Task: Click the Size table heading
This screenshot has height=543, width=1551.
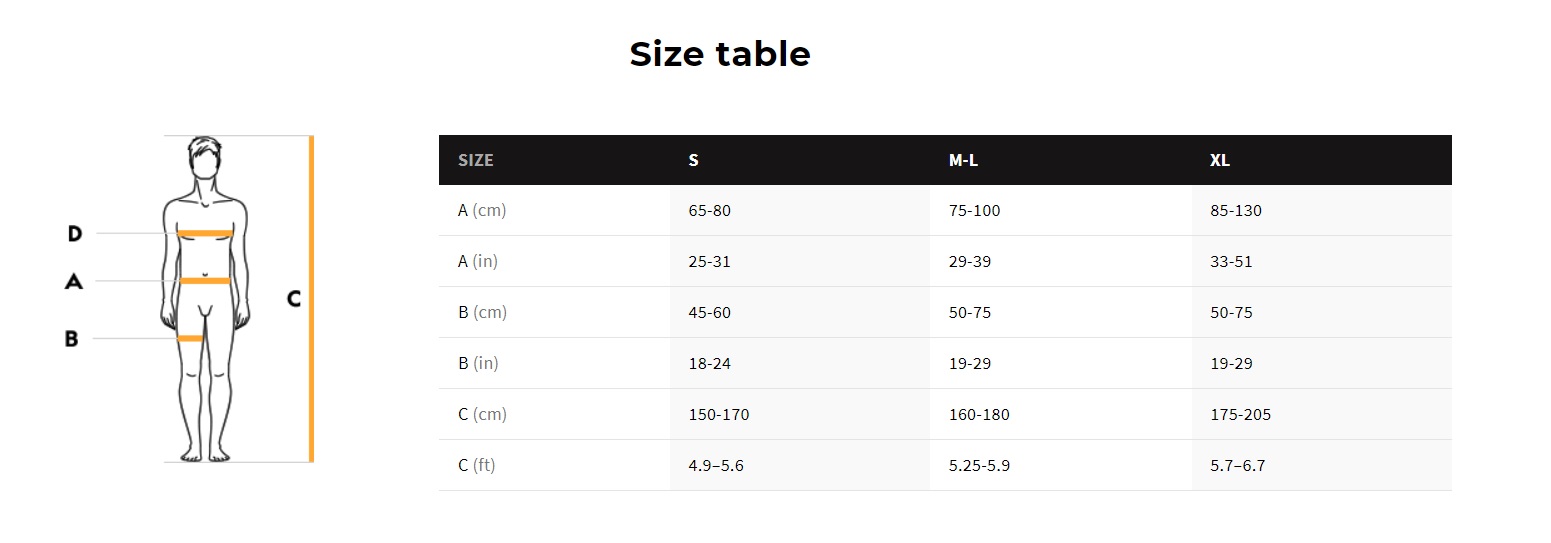Action: [x=719, y=54]
